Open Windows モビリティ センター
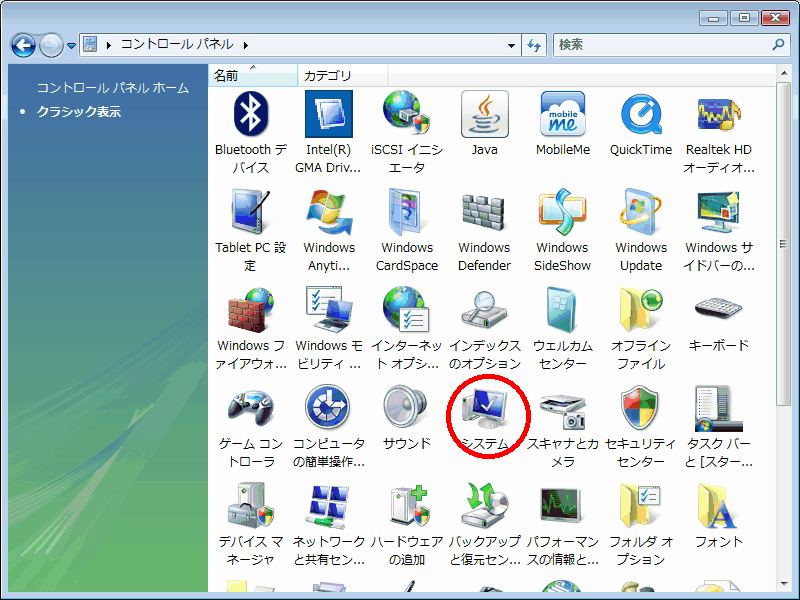The height and width of the screenshot is (600, 800). pyautogui.click(x=329, y=329)
